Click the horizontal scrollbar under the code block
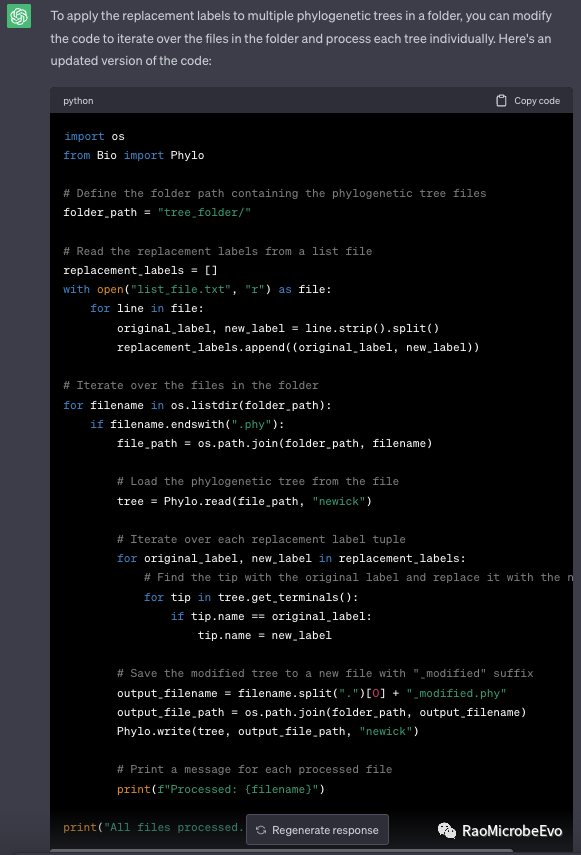 click(x=281, y=850)
